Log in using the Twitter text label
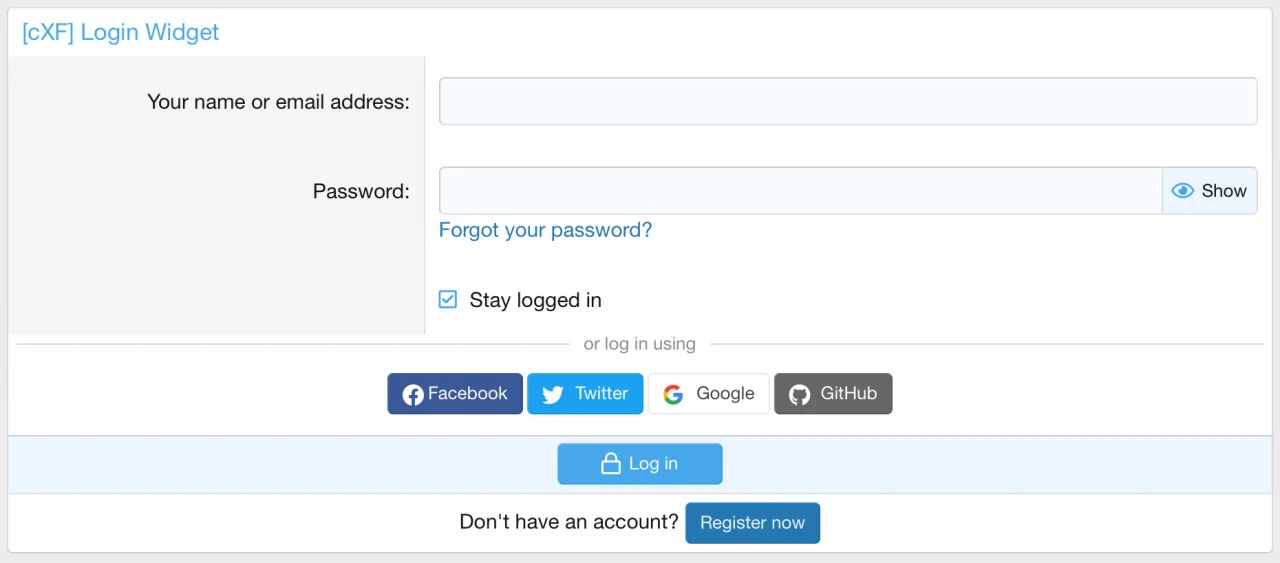Screen dimensions: 1280x563 tap(601, 394)
